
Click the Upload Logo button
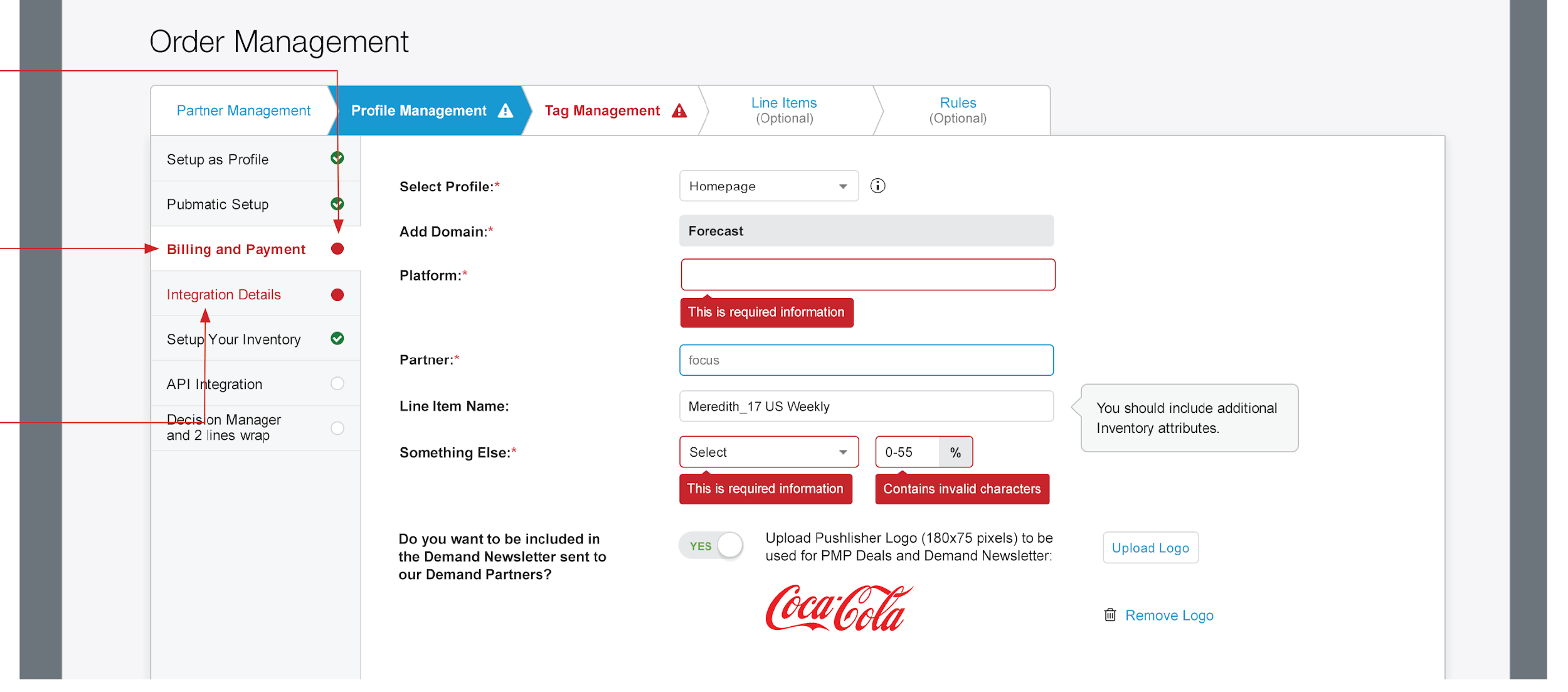point(1150,547)
